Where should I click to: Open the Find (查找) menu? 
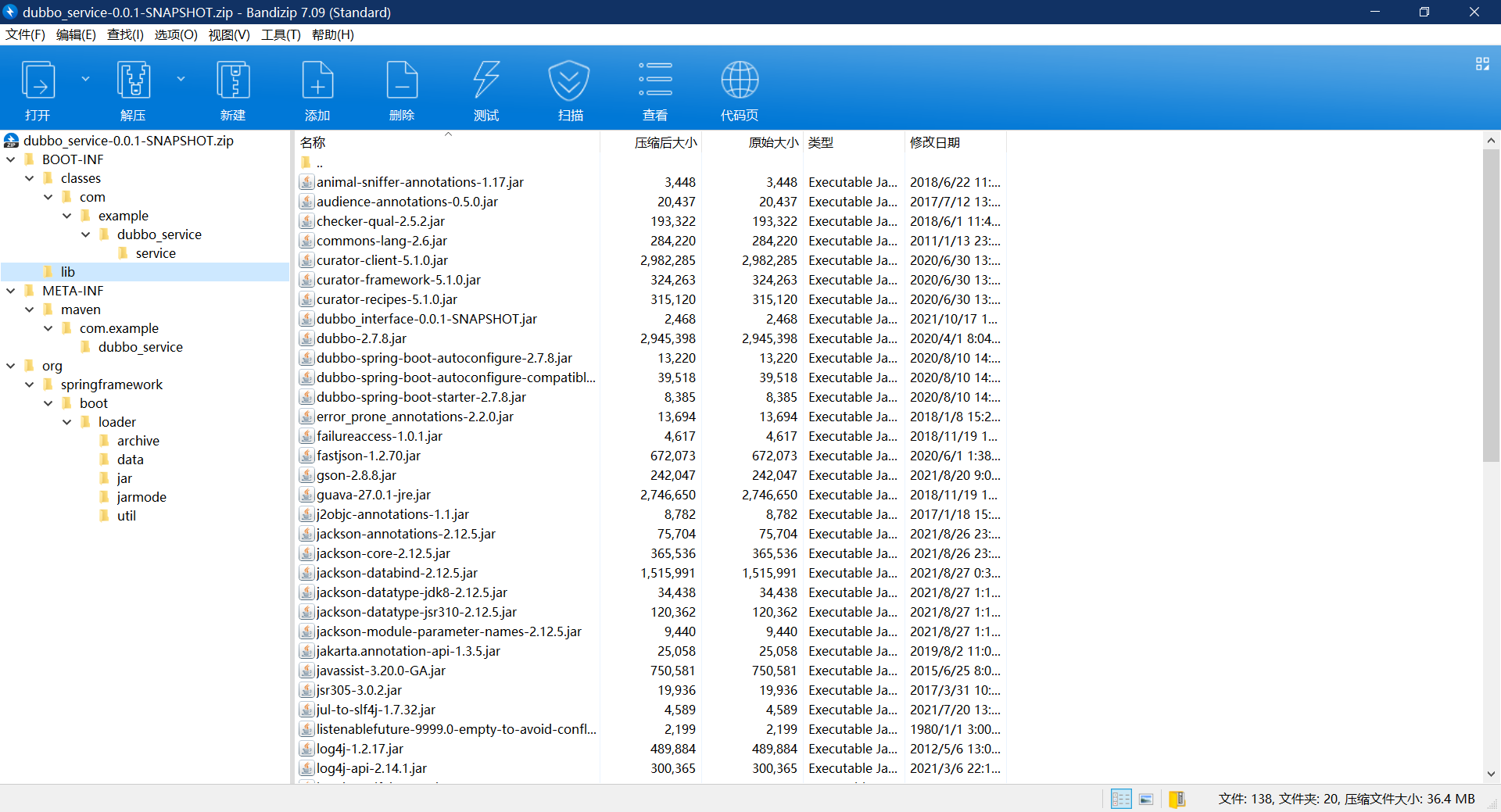click(125, 34)
